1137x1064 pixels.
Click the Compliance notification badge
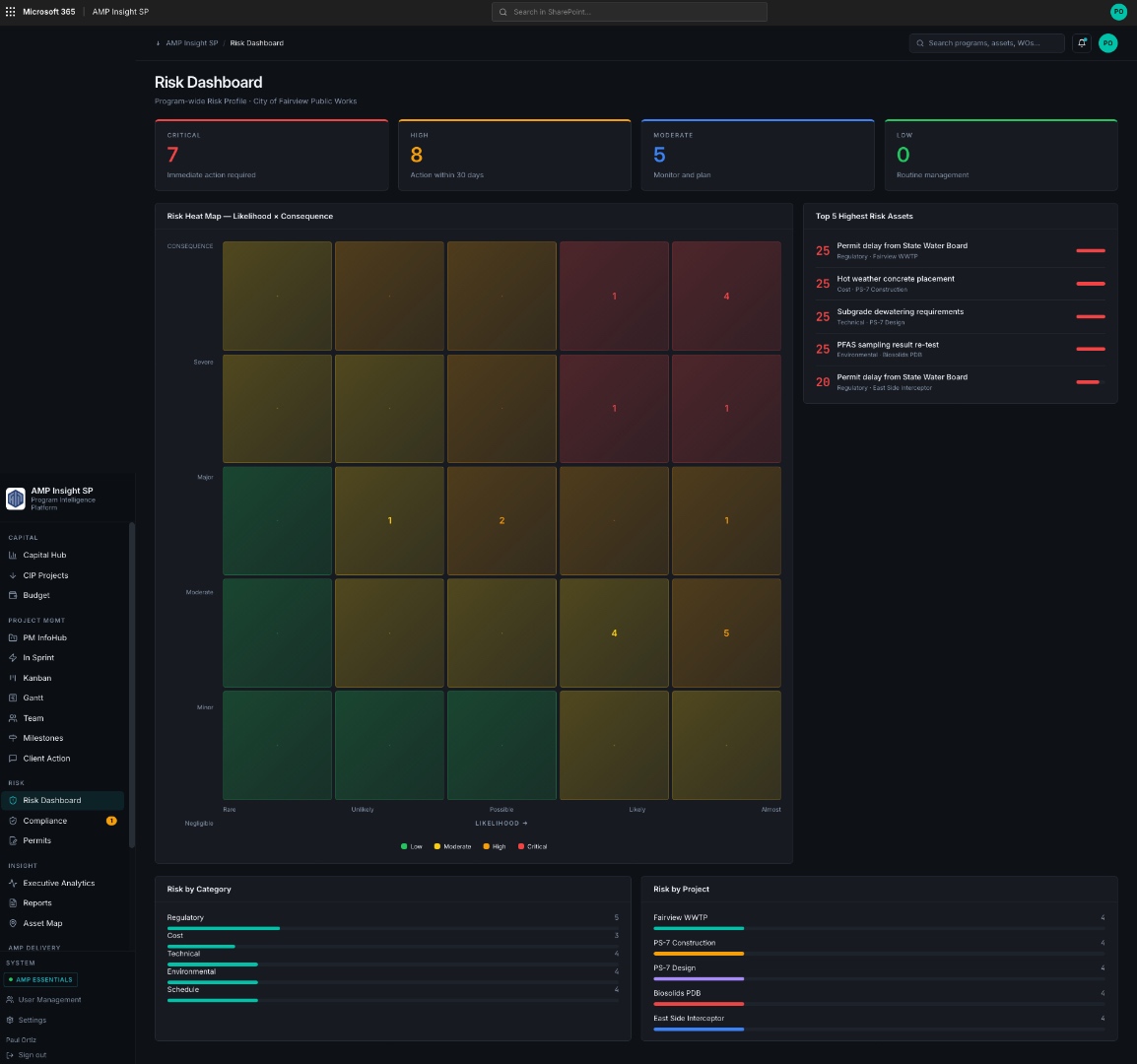pyautogui.click(x=111, y=821)
